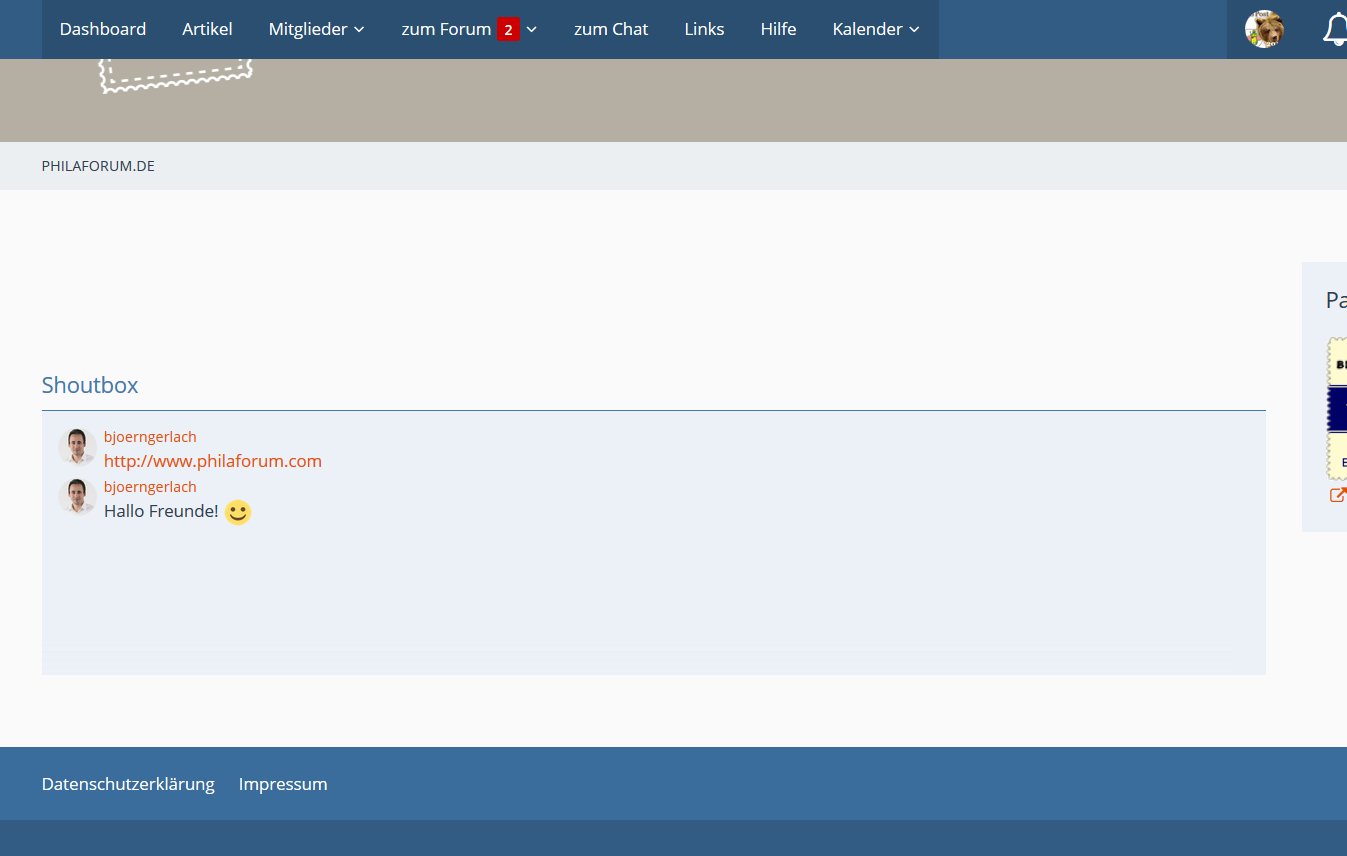Open the Artikel menu item
Viewport: 1347px width, 856px height.
[207, 29]
